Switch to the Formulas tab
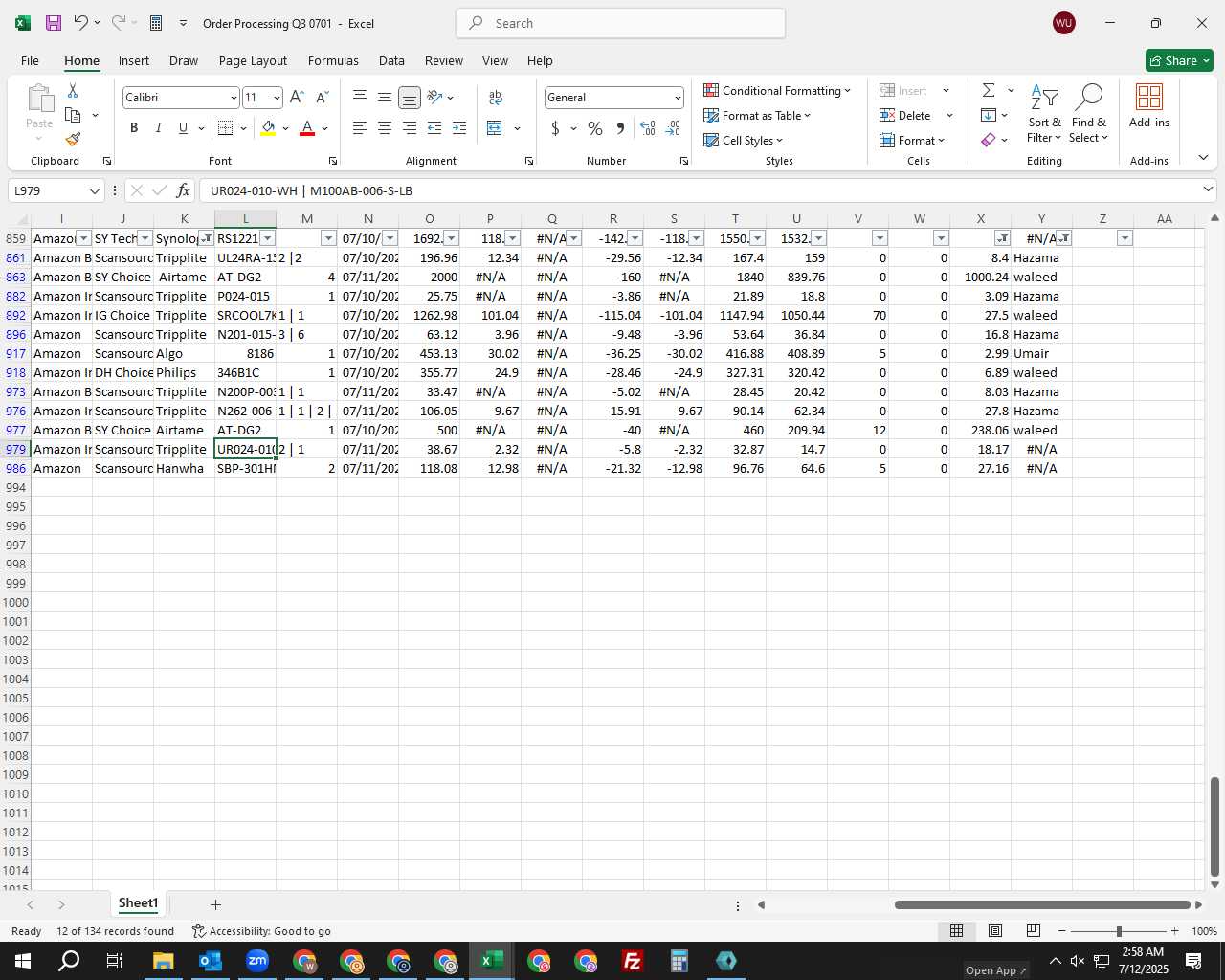 pos(333,60)
